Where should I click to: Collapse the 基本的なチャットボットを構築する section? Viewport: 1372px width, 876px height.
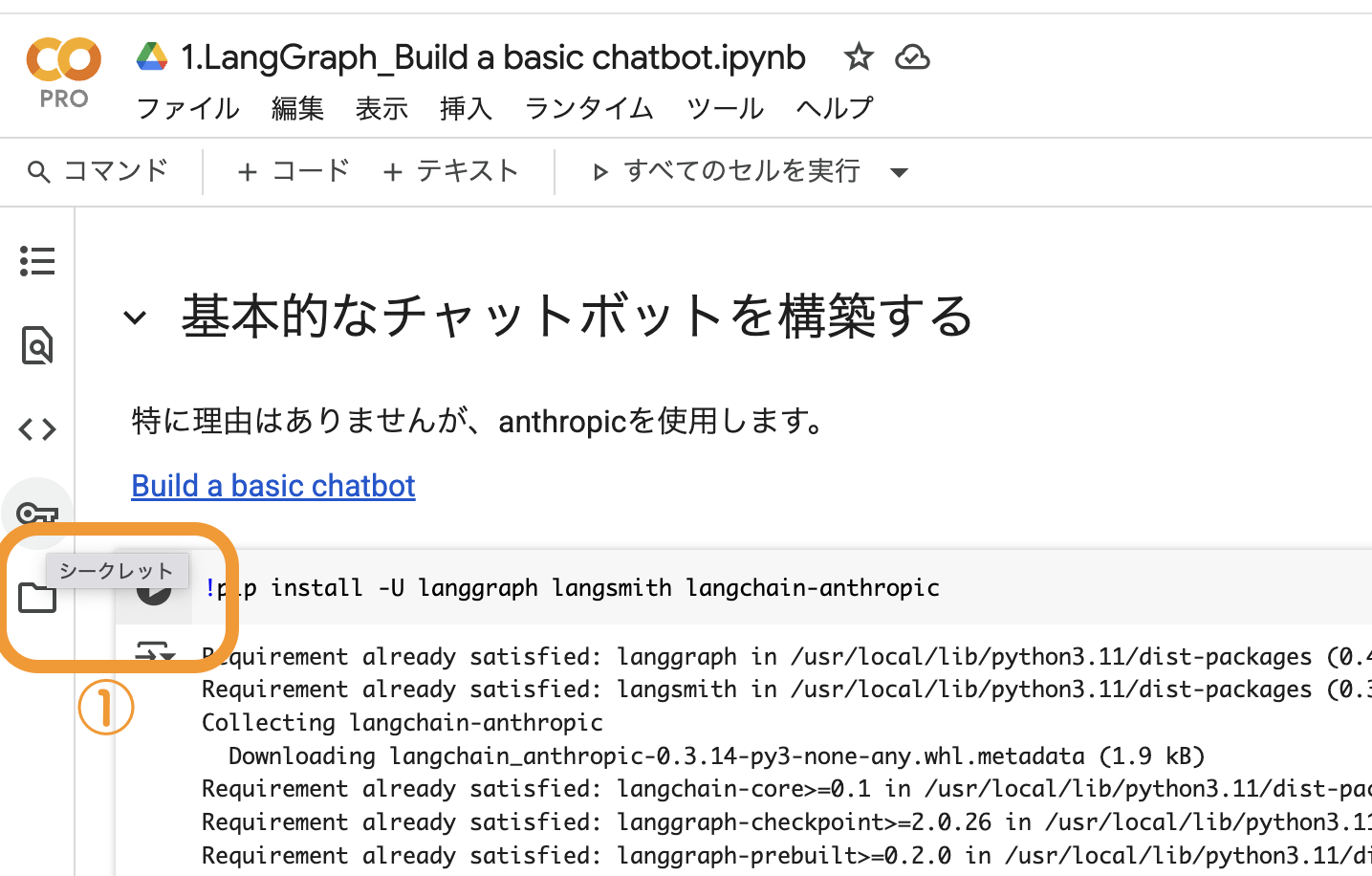click(x=135, y=318)
